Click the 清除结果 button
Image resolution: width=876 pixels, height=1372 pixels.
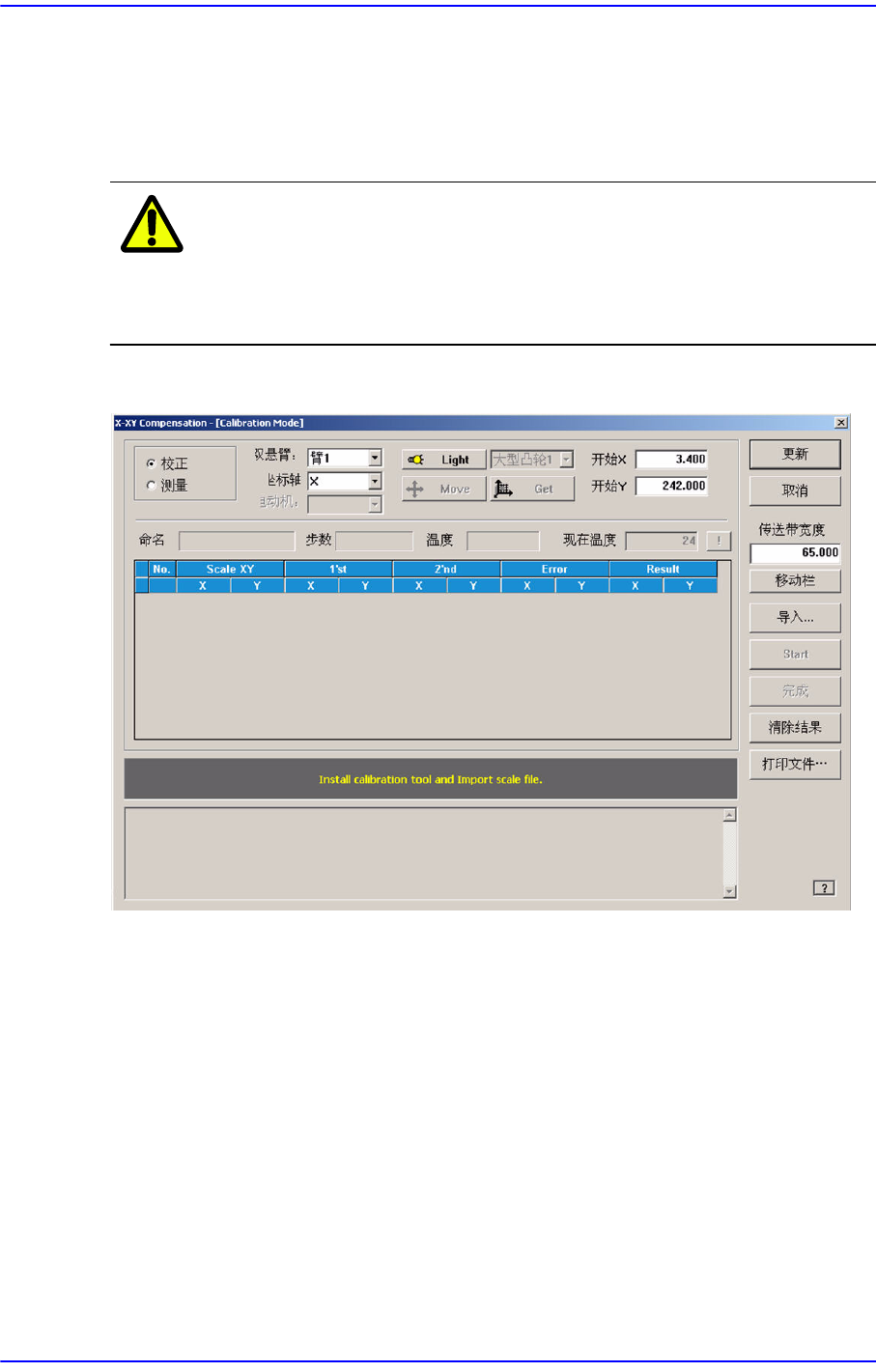[795, 727]
